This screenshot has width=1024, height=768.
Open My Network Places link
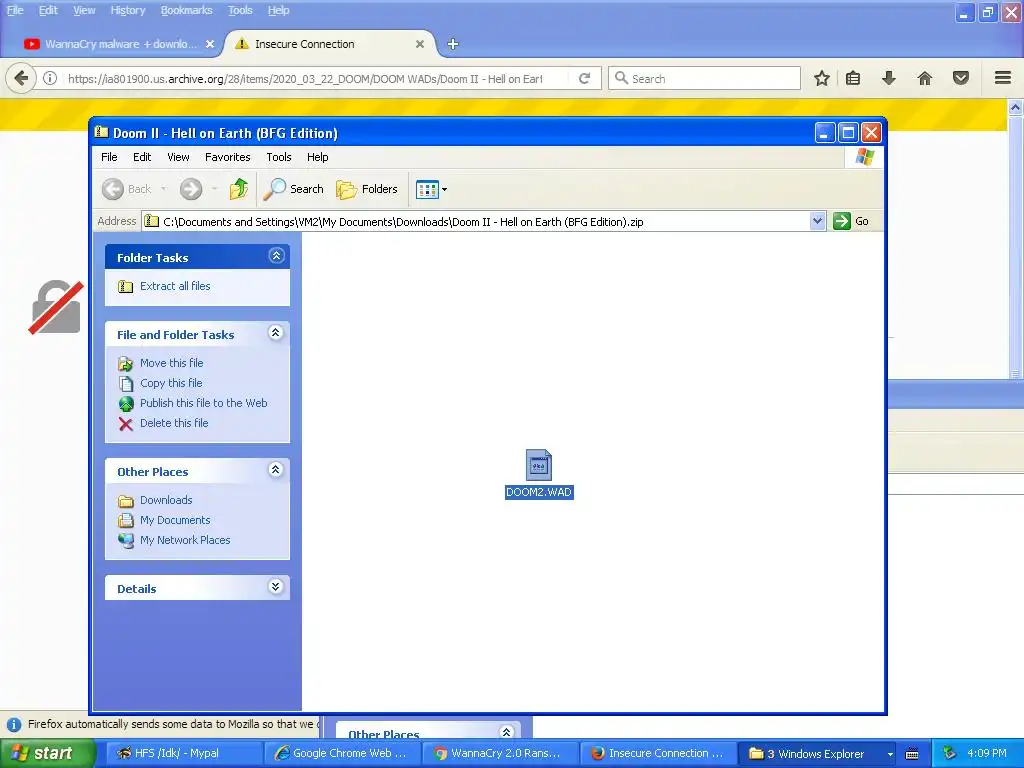pos(185,540)
